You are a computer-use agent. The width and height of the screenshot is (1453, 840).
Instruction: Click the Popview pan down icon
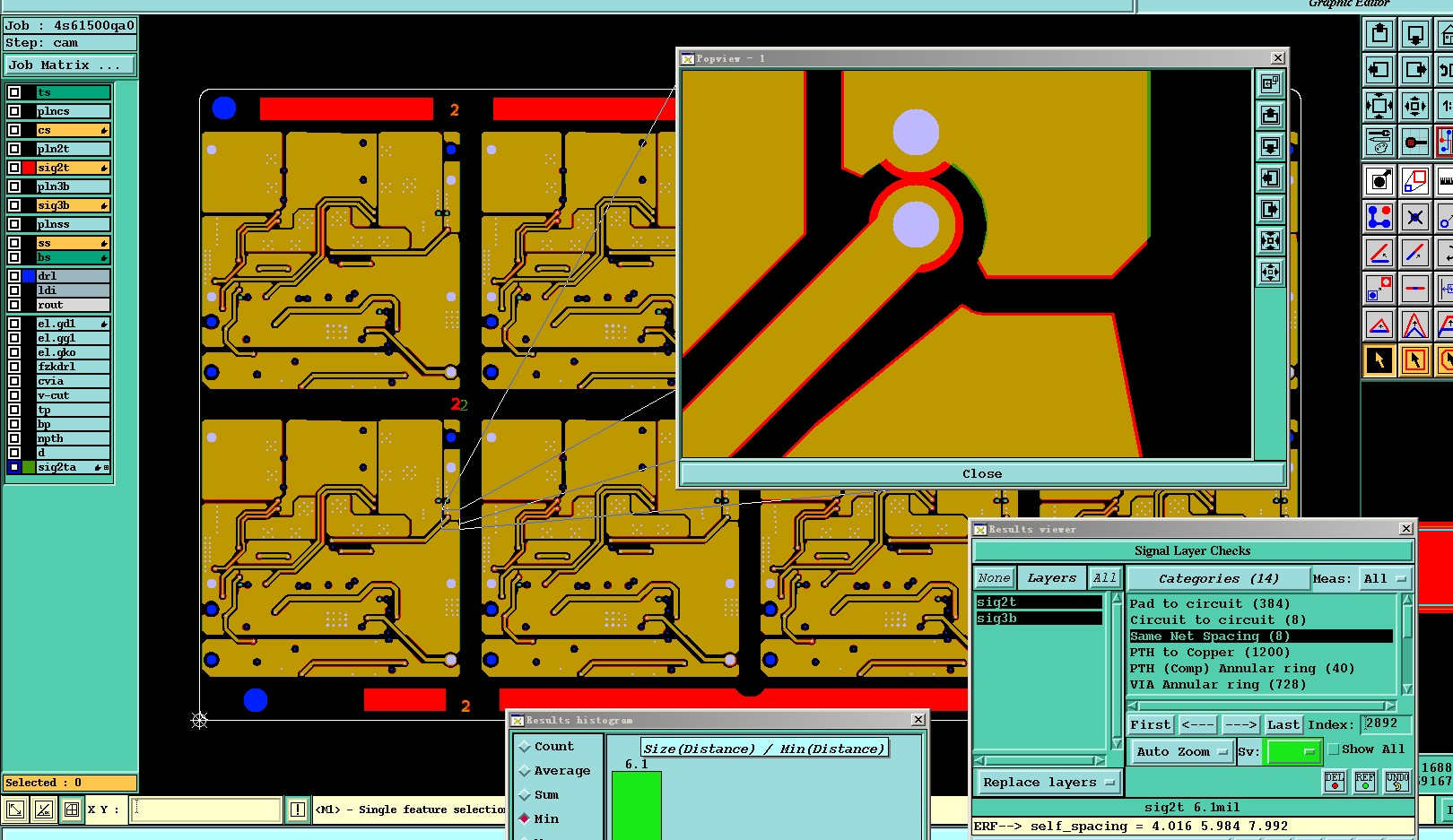click(1271, 146)
